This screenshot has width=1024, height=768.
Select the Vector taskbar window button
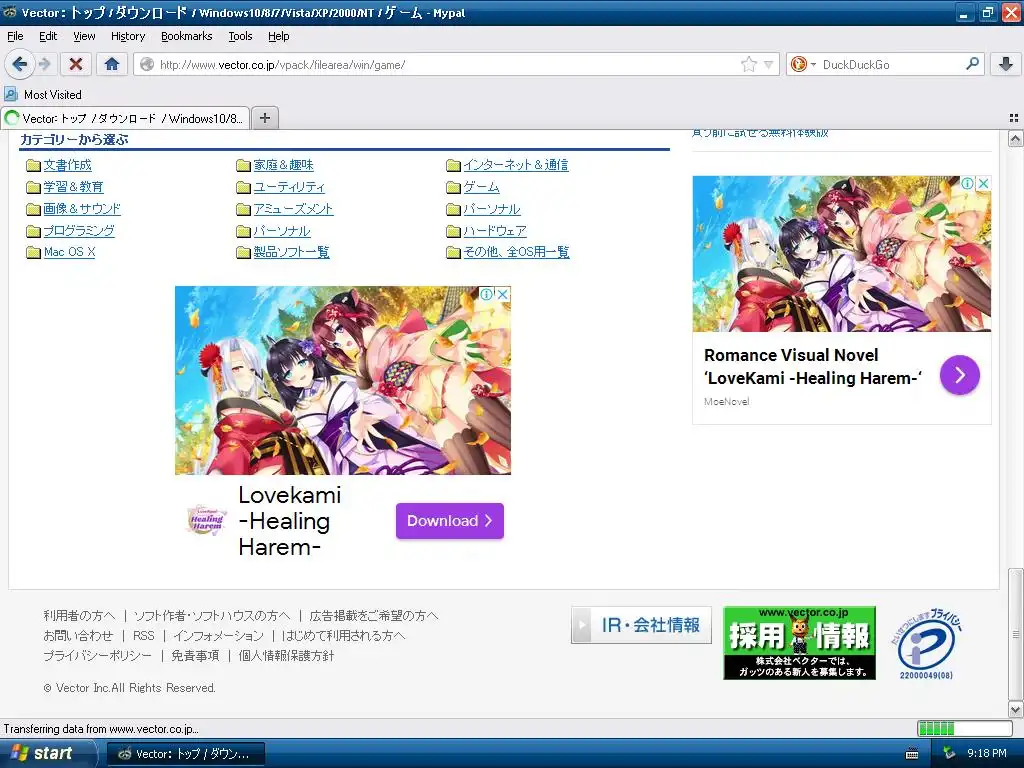pyautogui.click(x=185, y=754)
